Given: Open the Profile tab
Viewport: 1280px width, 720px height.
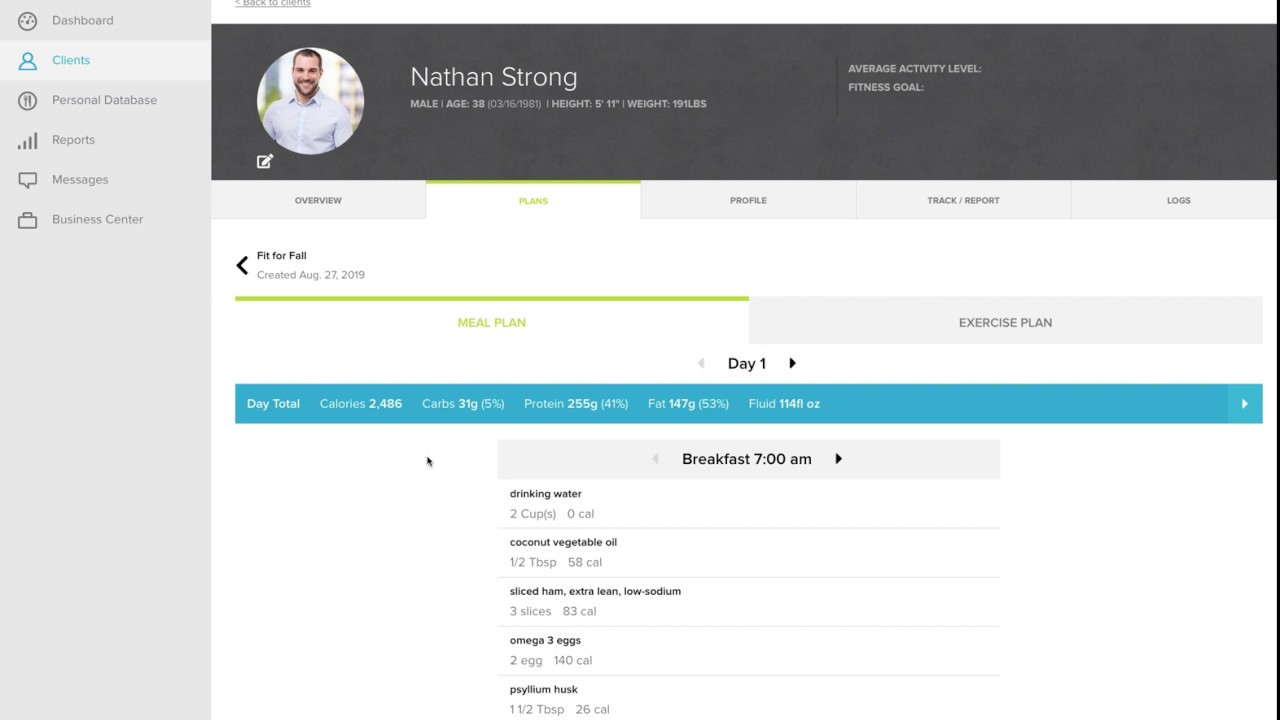Looking at the screenshot, I should pos(748,200).
